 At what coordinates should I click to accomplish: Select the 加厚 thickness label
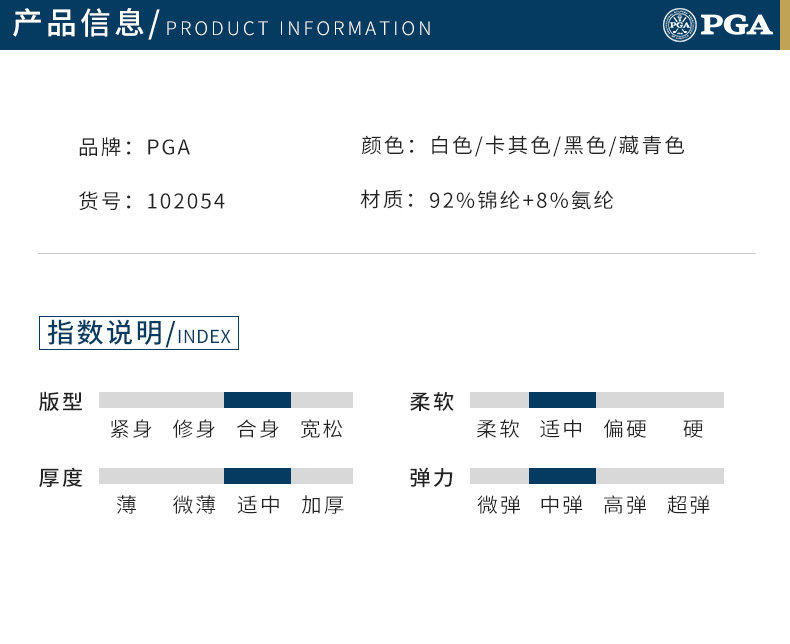tap(322, 505)
